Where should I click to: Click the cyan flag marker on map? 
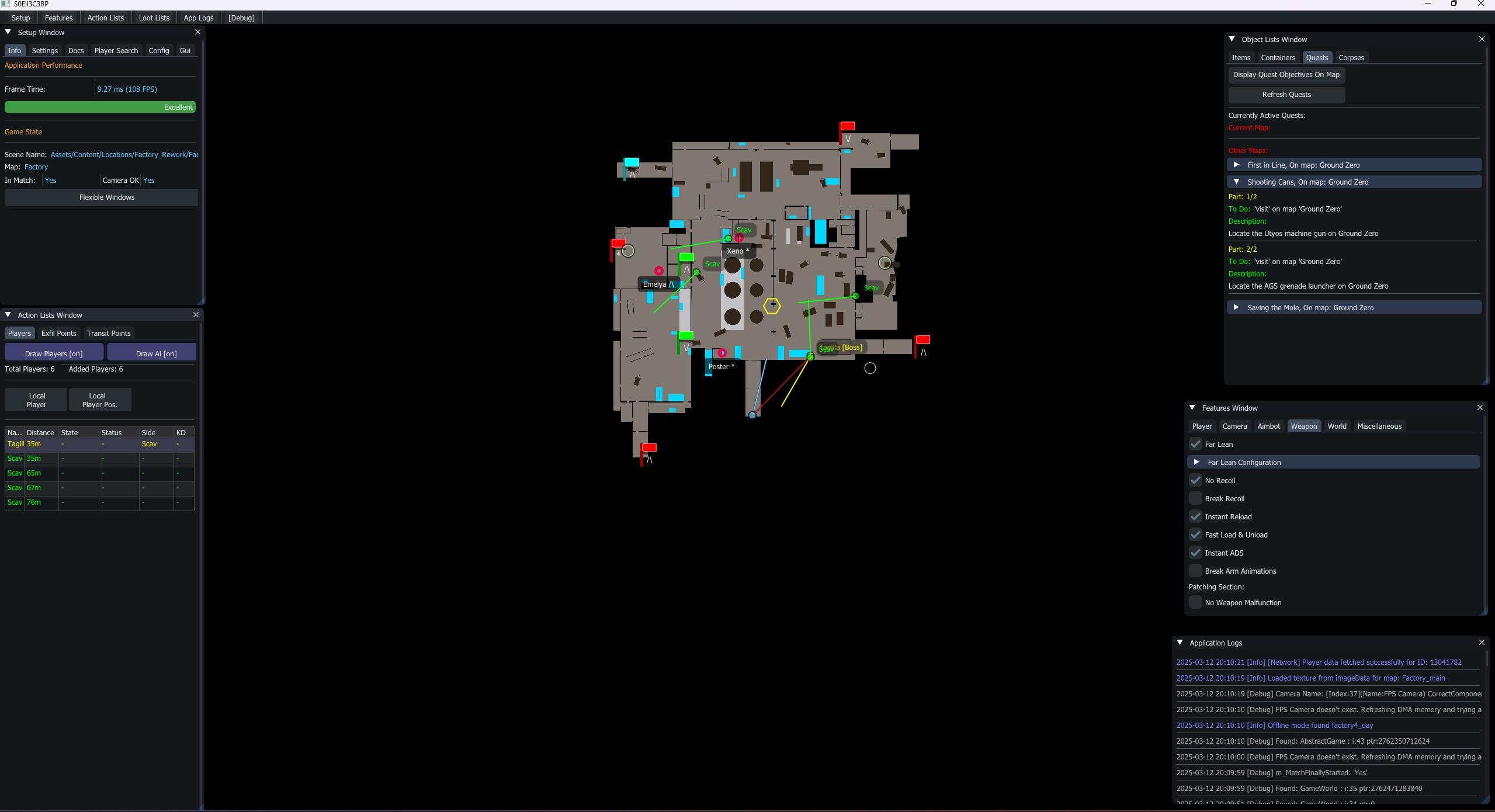point(631,163)
